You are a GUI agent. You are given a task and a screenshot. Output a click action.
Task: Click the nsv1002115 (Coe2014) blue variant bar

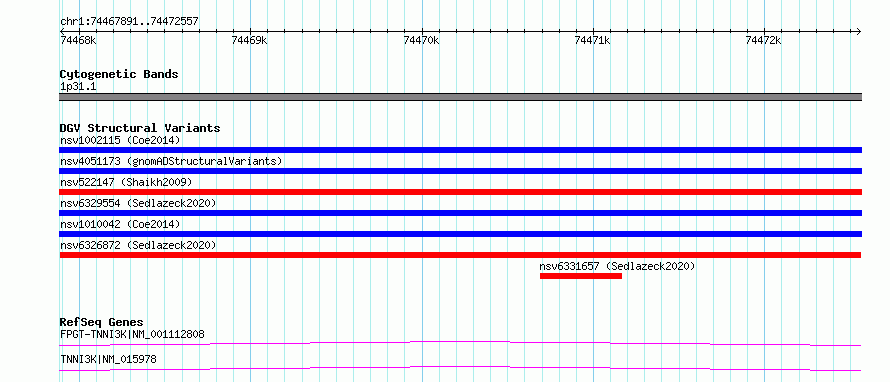(x=460, y=150)
